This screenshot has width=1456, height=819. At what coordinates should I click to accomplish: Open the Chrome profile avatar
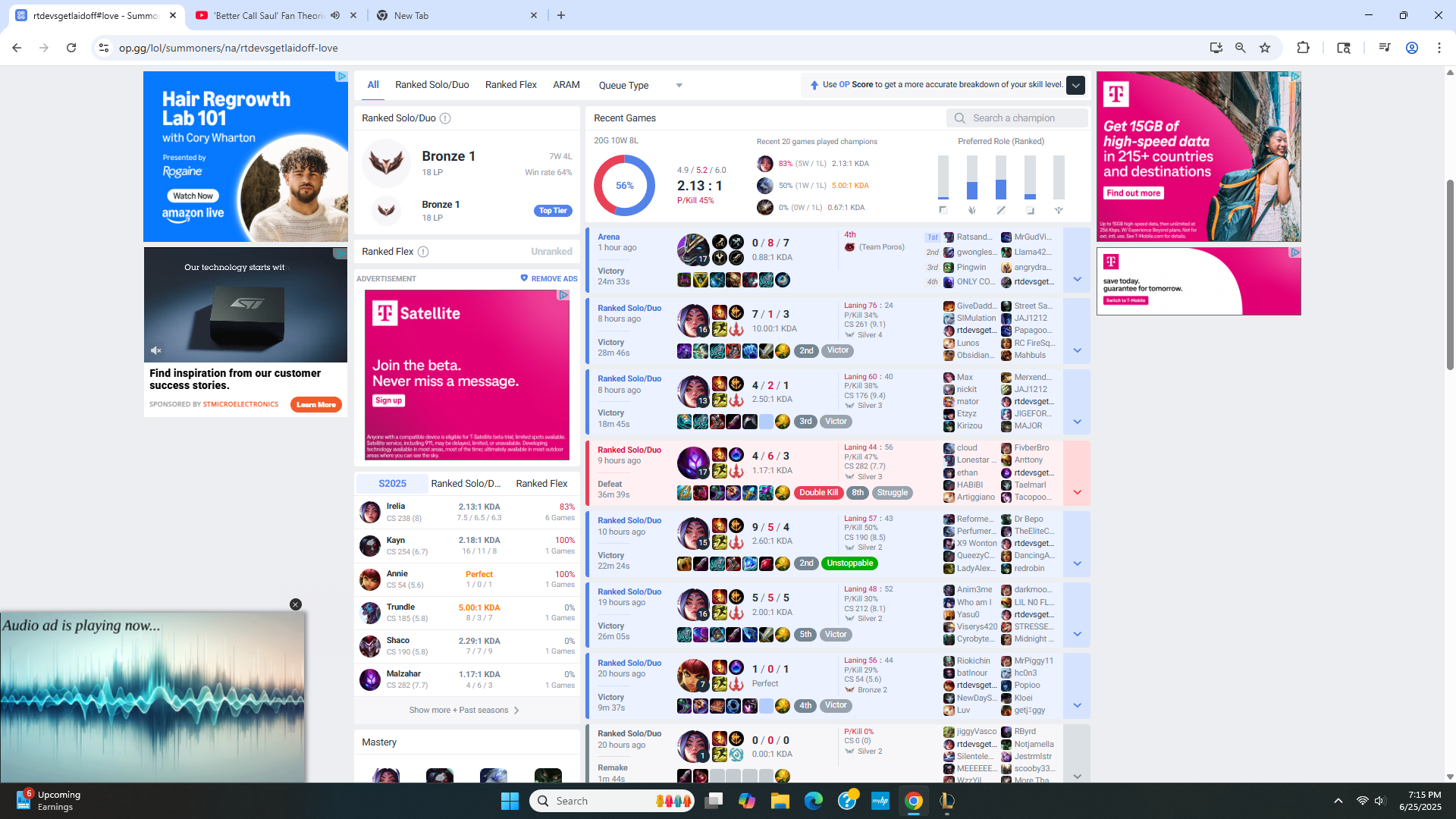[x=1412, y=48]
